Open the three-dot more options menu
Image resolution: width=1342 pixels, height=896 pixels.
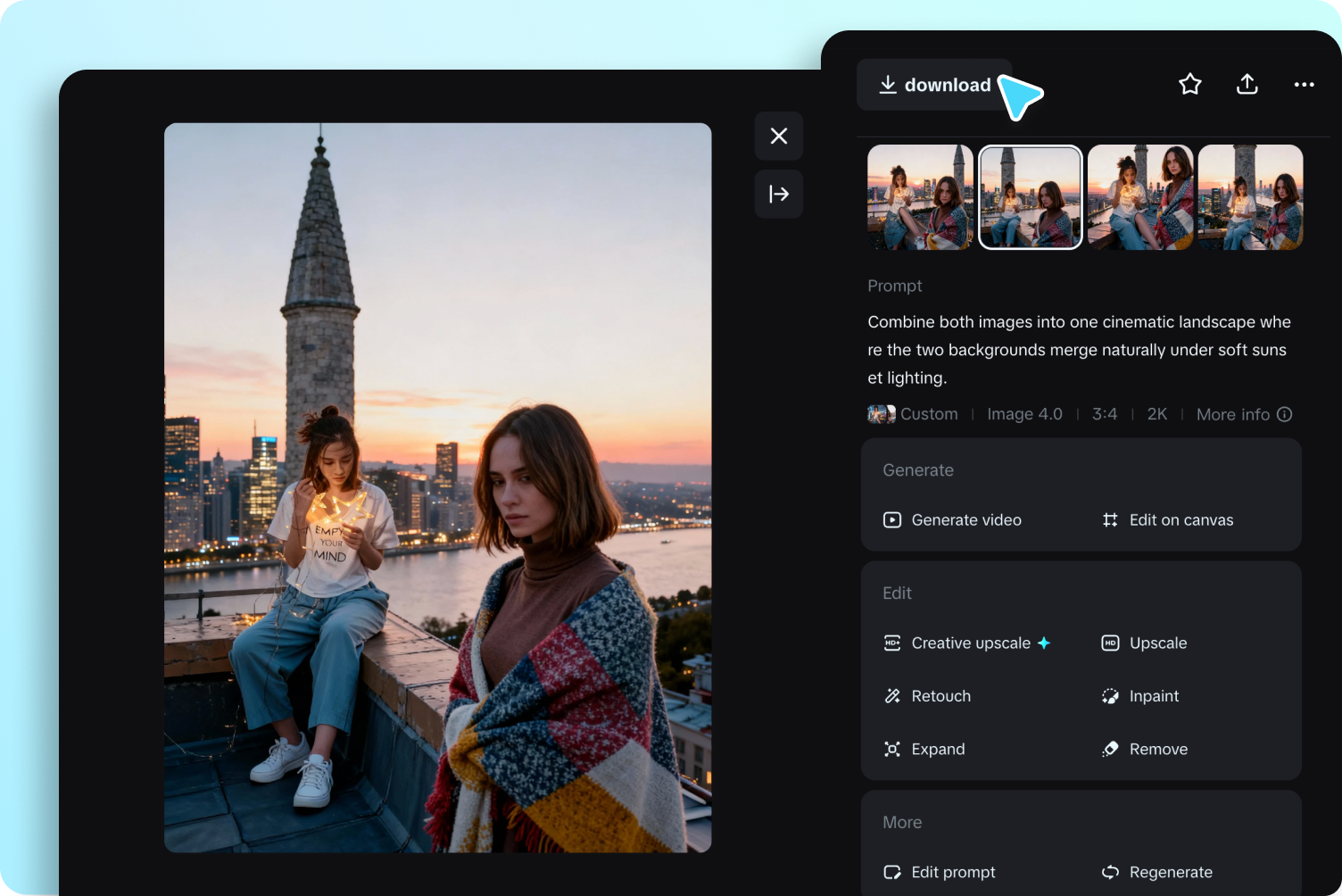[x=1305, y=84]
